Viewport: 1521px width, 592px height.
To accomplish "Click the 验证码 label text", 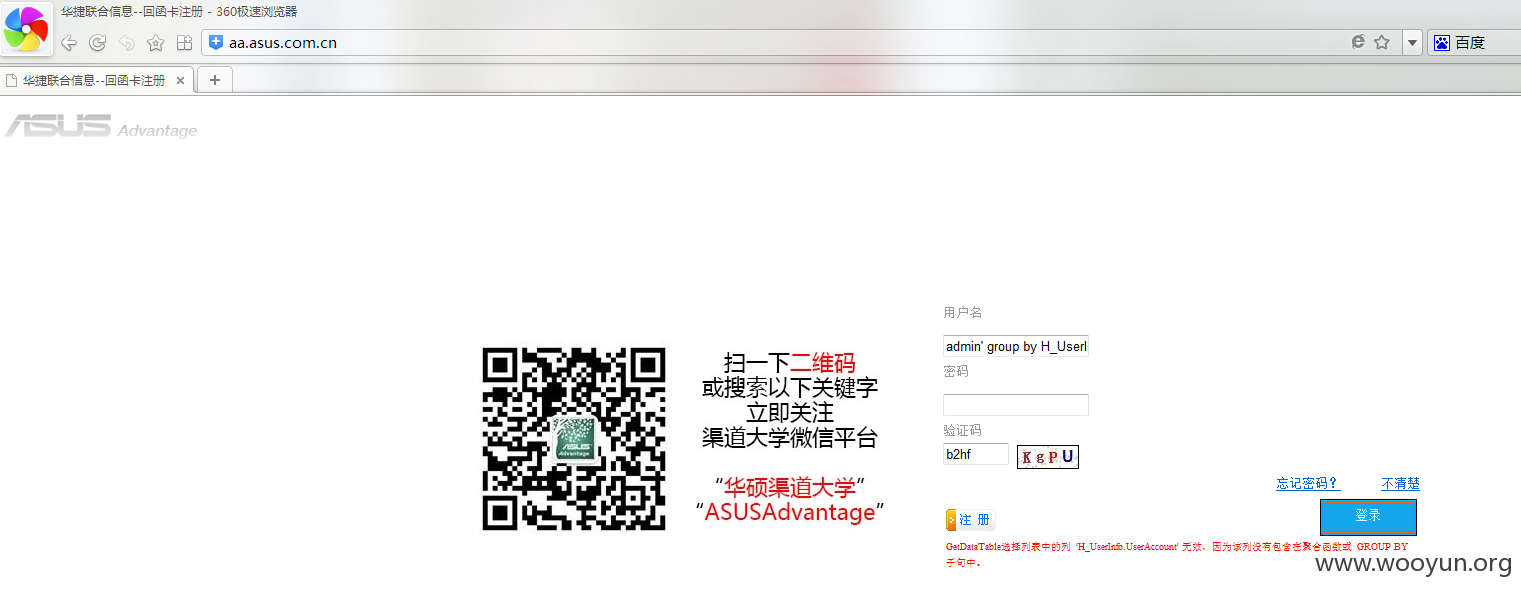I will 963,431.
